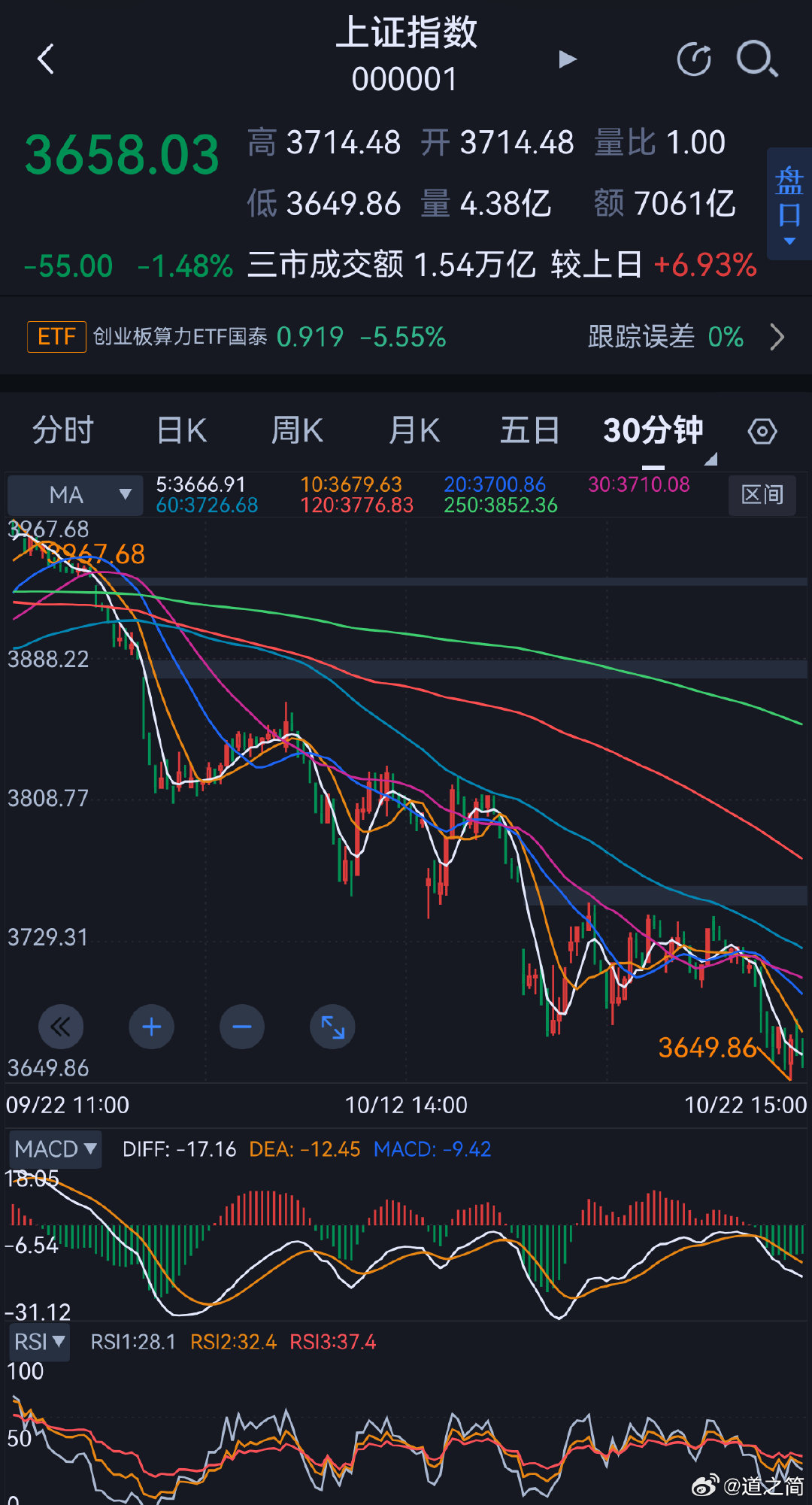The height and width of the screenshot is (1505, 812).
Task: Zoom out chart with minus button
Action: pyautogui.click(x=242, y=1027)
